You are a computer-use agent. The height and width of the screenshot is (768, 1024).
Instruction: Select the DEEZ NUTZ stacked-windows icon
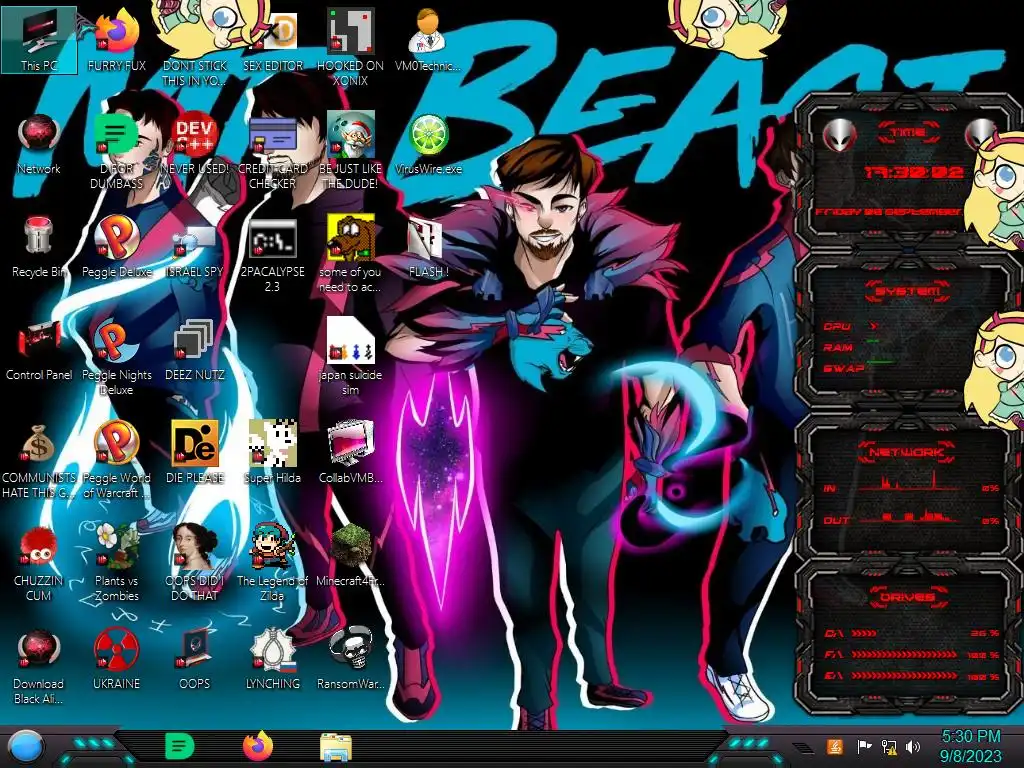pyautogui.click(x=195, y=350)
